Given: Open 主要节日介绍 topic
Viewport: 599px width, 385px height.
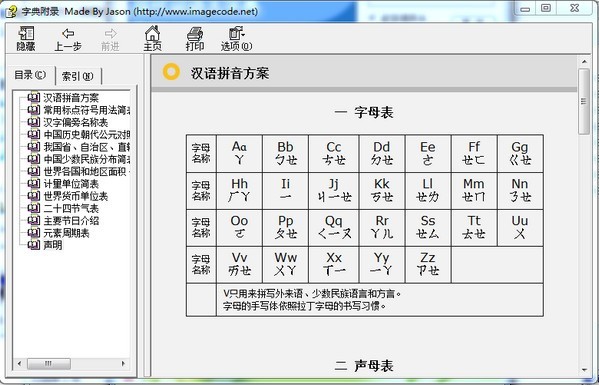Looking at the screenshot, I should point(71,220).
